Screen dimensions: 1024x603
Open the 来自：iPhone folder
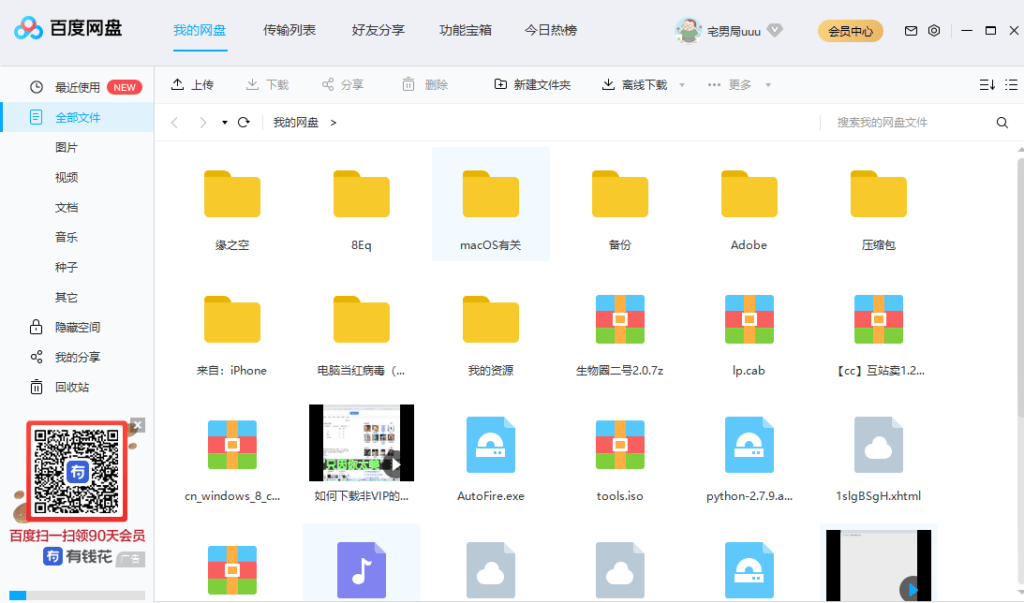click(232, 319)
